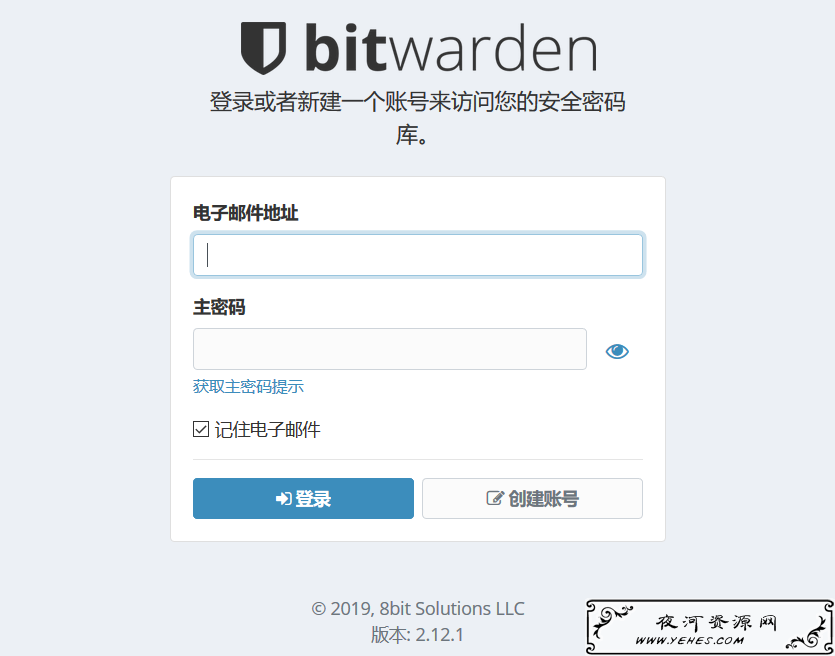Click the Bitwarden shield logo icon
This screenshot has height=656, width=835.
tap(263, 48)
